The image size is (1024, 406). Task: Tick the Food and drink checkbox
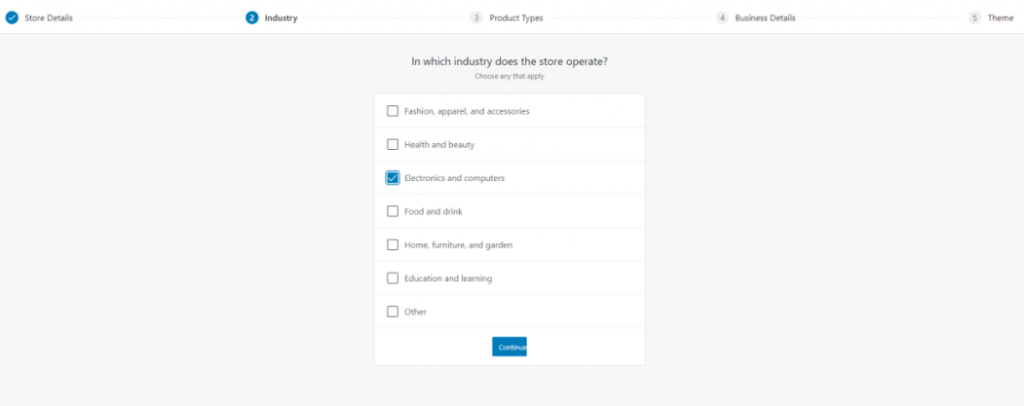[392, 211]
